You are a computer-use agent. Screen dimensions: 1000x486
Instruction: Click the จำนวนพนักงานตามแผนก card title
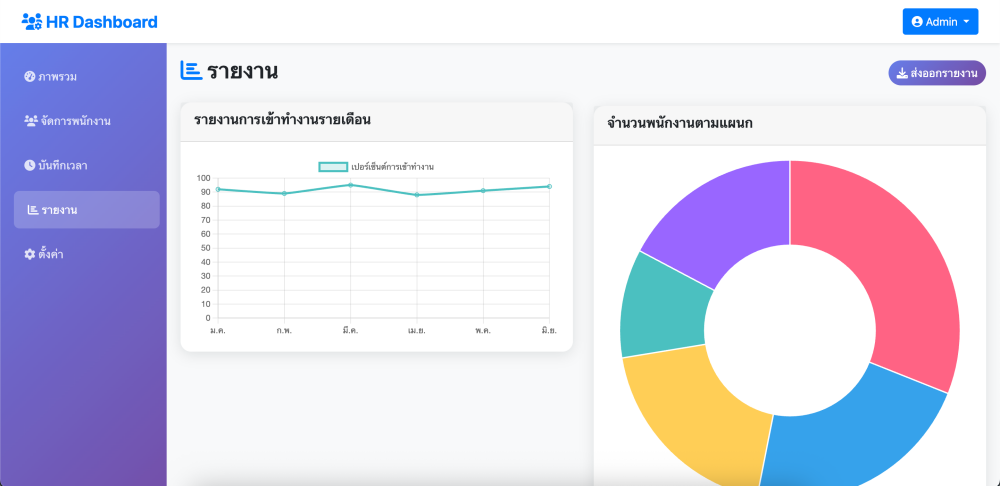(x=680, y=123)
